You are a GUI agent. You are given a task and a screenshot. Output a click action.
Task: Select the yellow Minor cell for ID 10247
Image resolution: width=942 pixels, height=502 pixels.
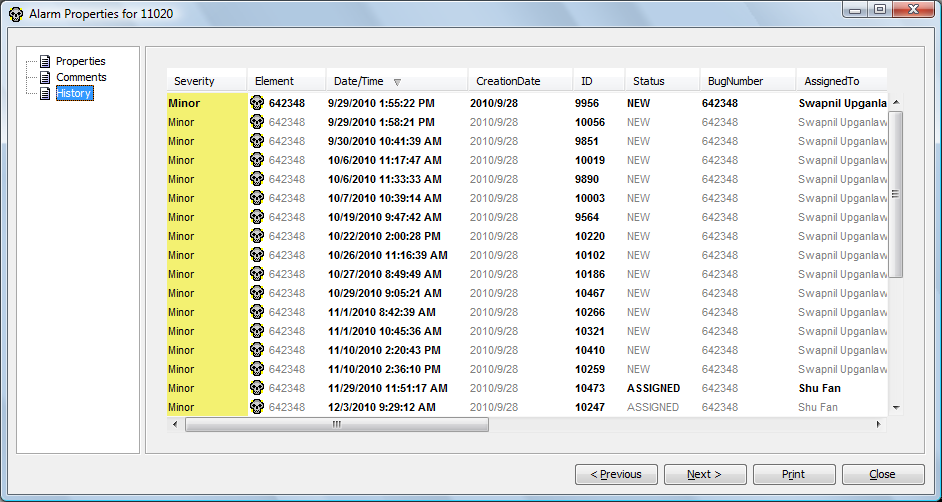point(207,407)
